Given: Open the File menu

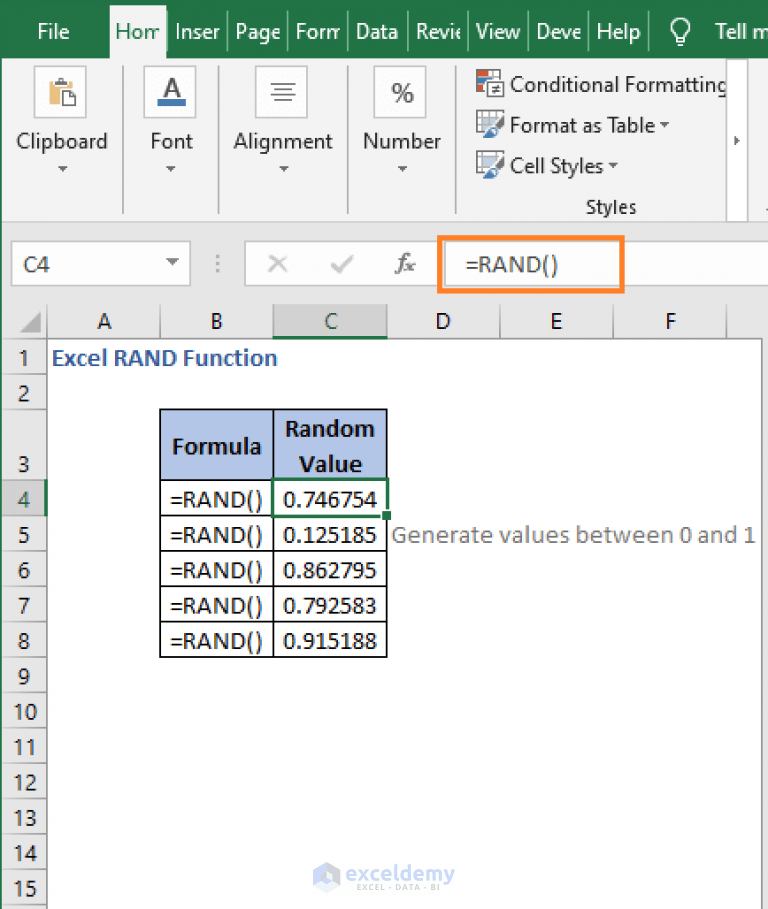Looking at the screenshot, I should click(x=52, y=31).
